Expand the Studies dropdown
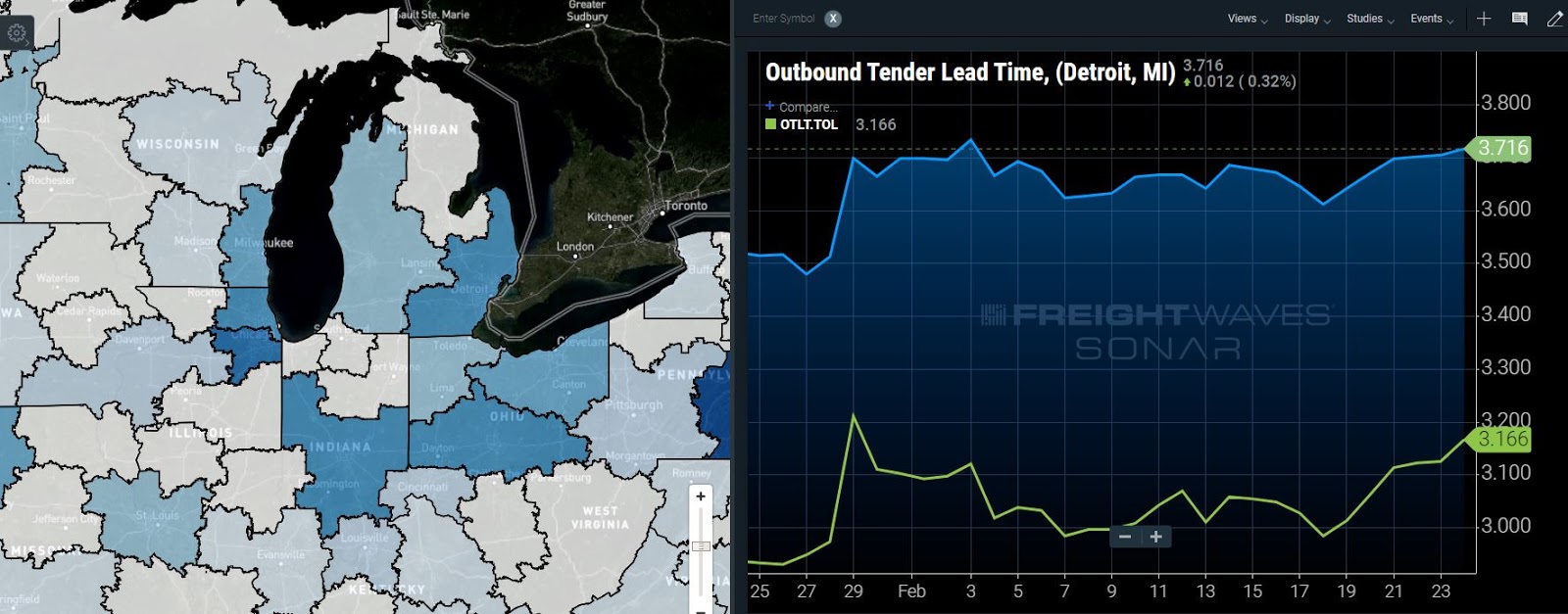The height and width of the screenshot is (614, 1568). pos(1369,19)
